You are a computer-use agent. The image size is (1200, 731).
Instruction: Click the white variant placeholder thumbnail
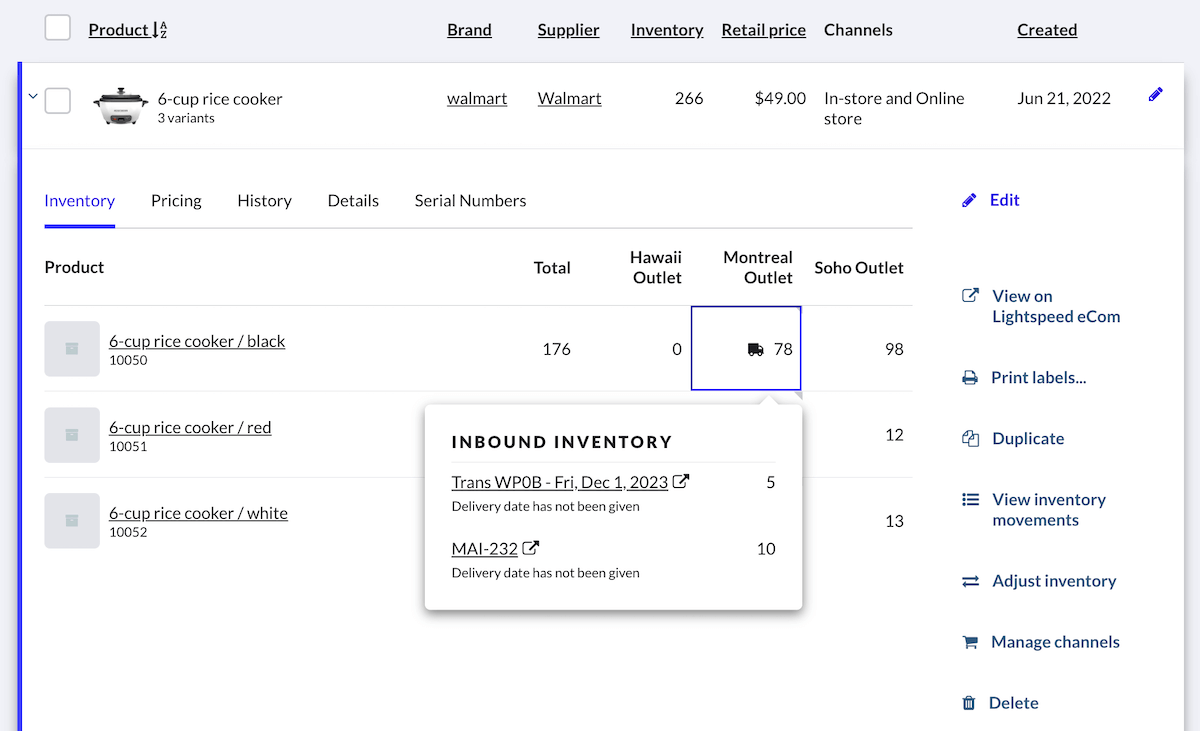point(72,521)
